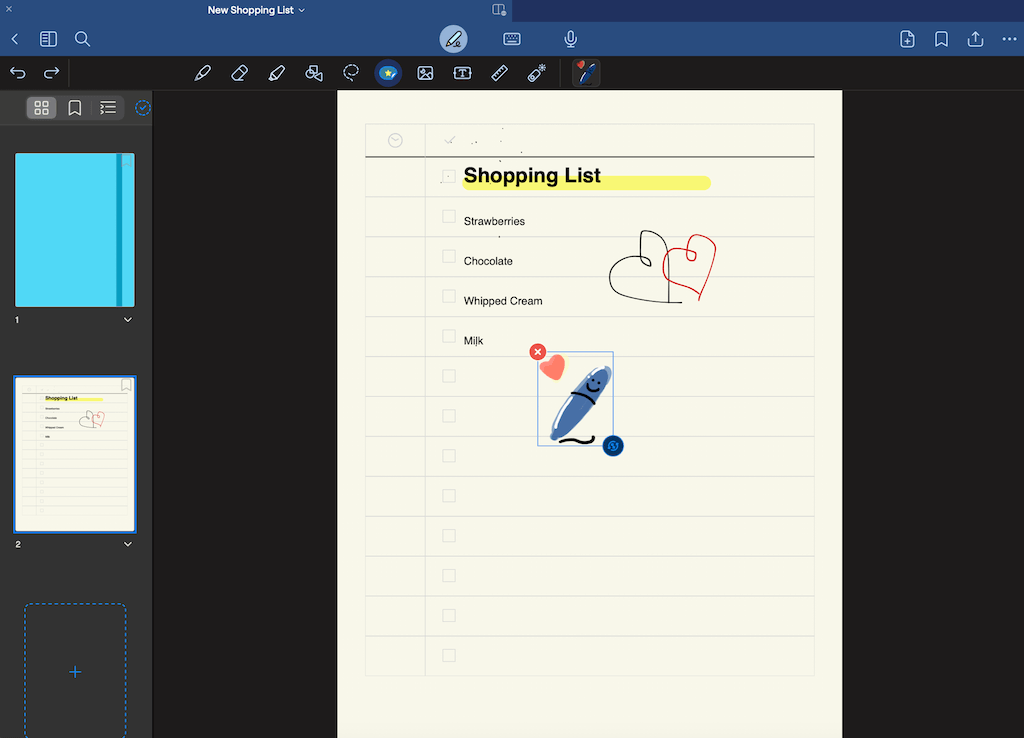The image size is (1024, 738).
Task: Expand page 1 thumbnail options chevron
Action: (x=127, y=319)
